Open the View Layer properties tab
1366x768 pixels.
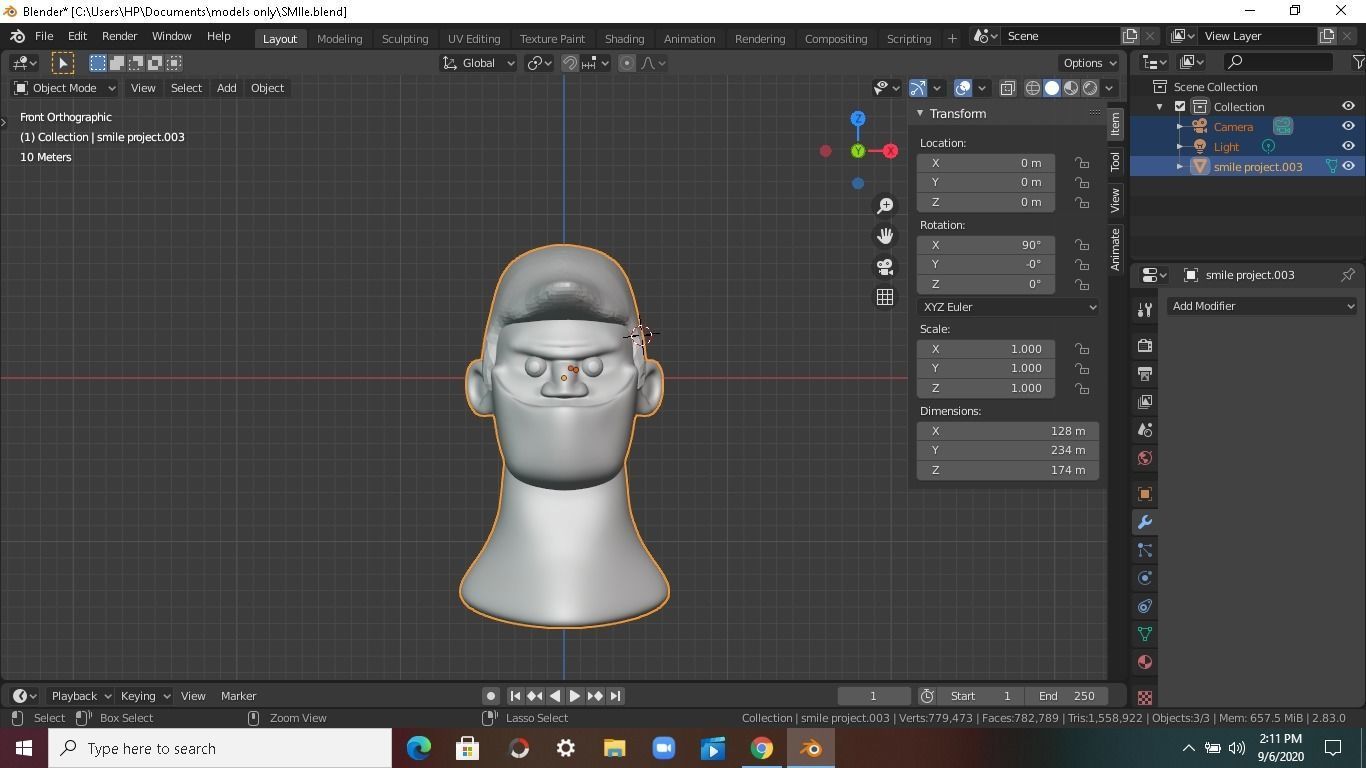pyautogui.click(x=1145, y=401)
